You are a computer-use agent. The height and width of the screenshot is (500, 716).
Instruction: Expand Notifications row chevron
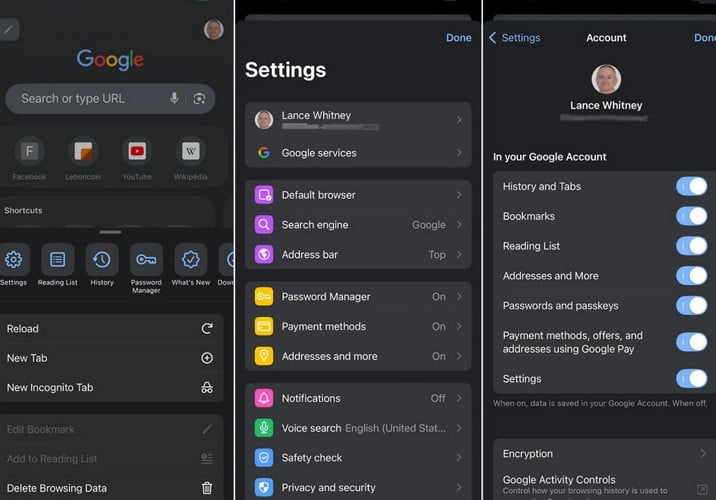pos(459,398)
